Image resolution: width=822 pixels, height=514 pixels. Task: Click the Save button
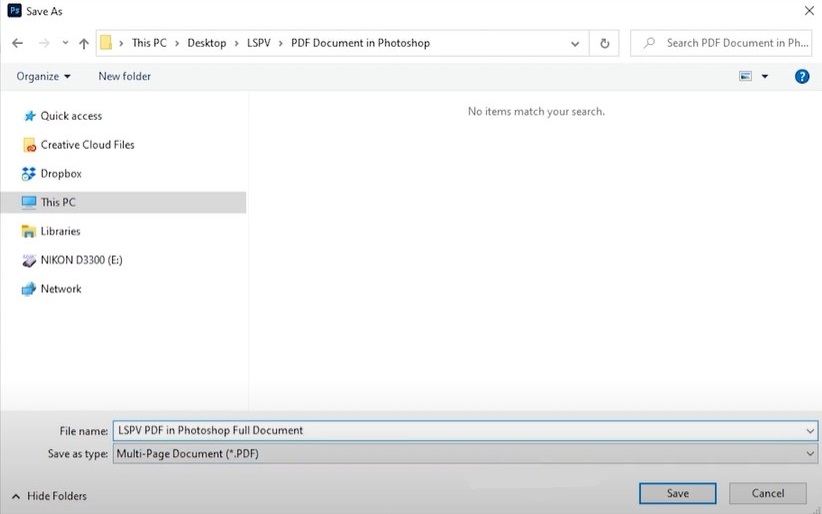677,493
